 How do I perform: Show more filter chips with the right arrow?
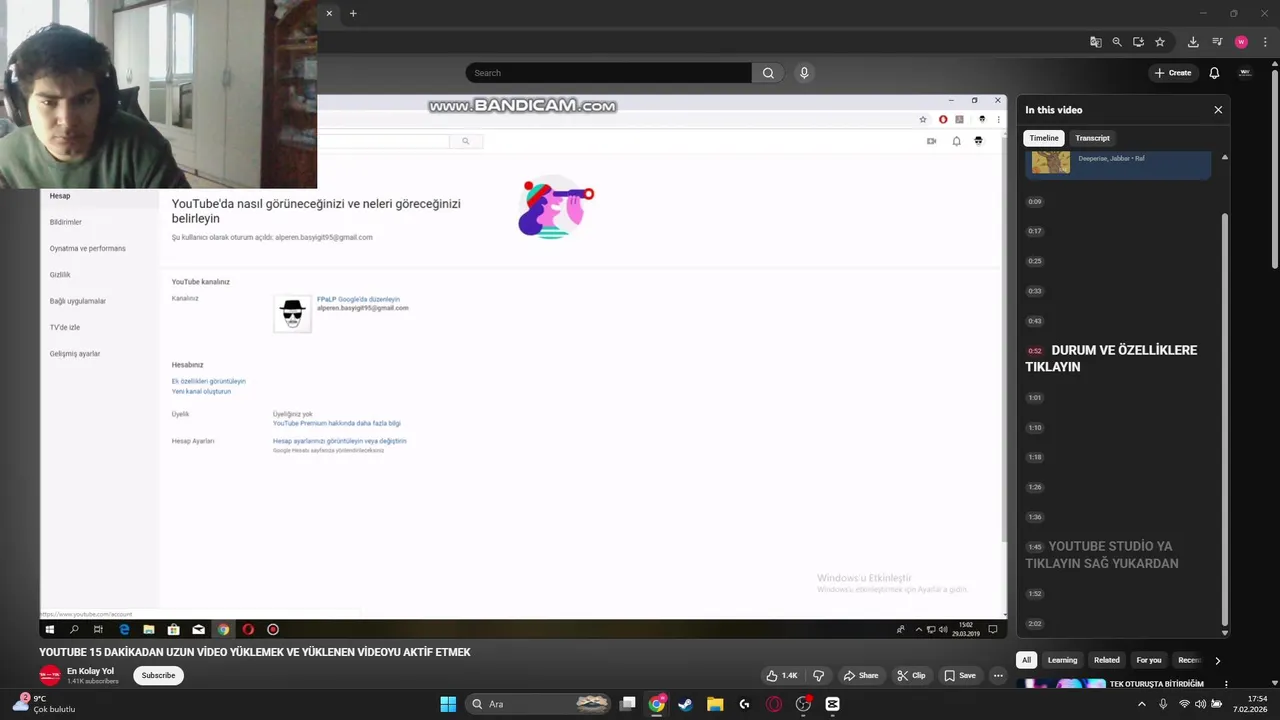[x=1217, y=660]
